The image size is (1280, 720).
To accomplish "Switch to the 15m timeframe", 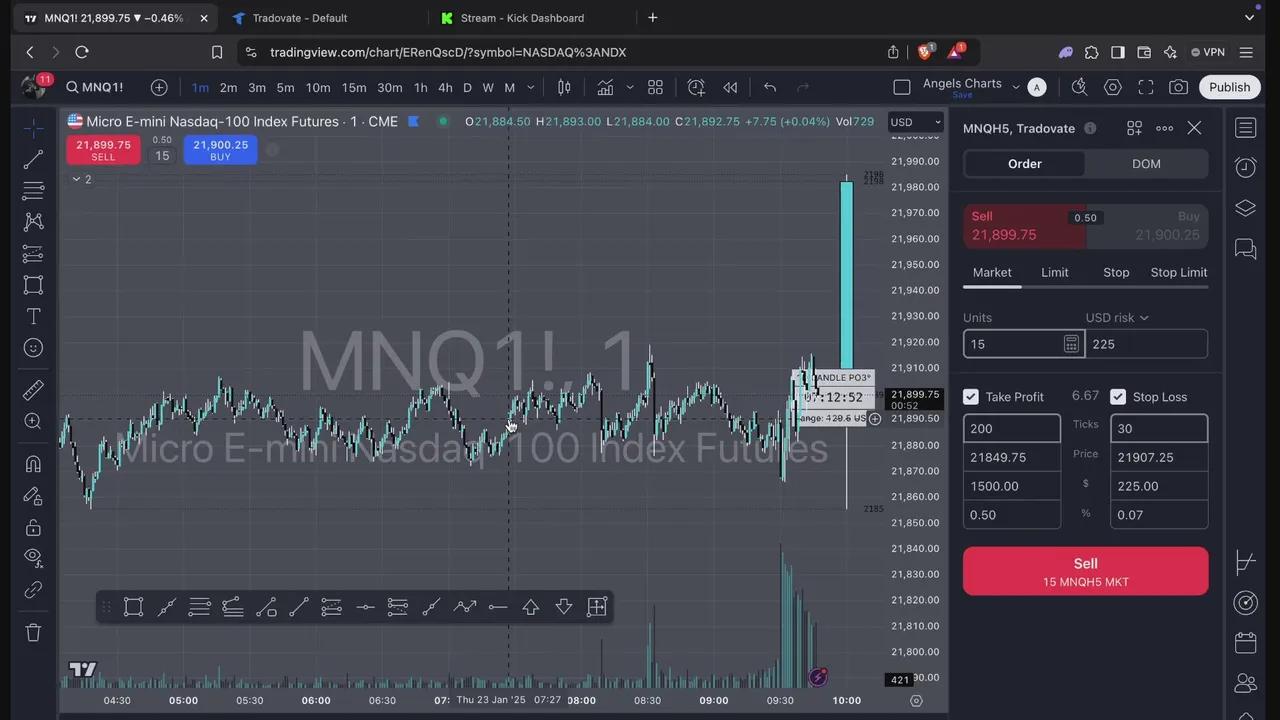I will 354,87.
